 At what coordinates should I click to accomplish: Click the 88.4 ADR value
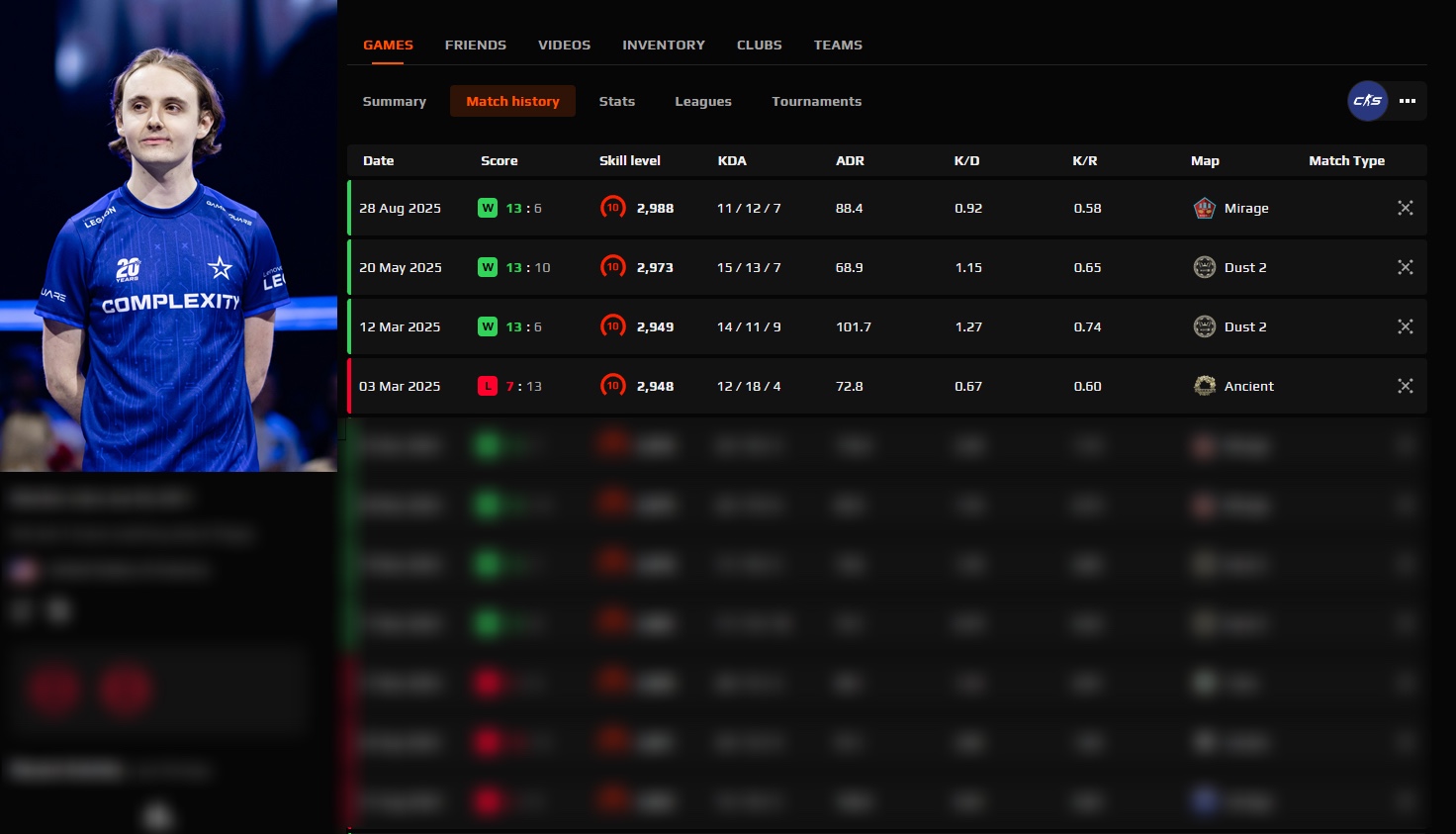(850, 208)
